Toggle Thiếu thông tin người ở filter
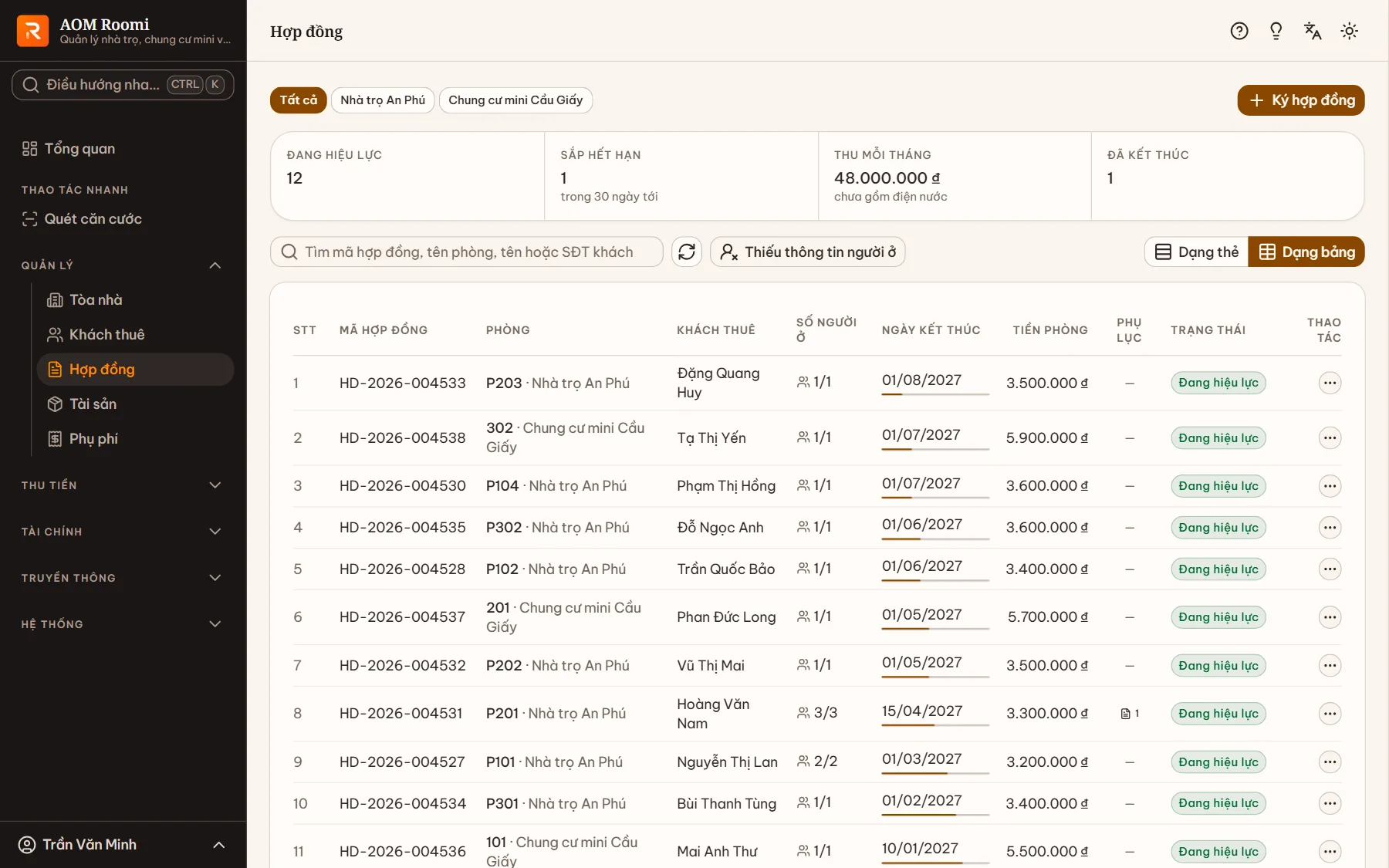 coord(808,252)
